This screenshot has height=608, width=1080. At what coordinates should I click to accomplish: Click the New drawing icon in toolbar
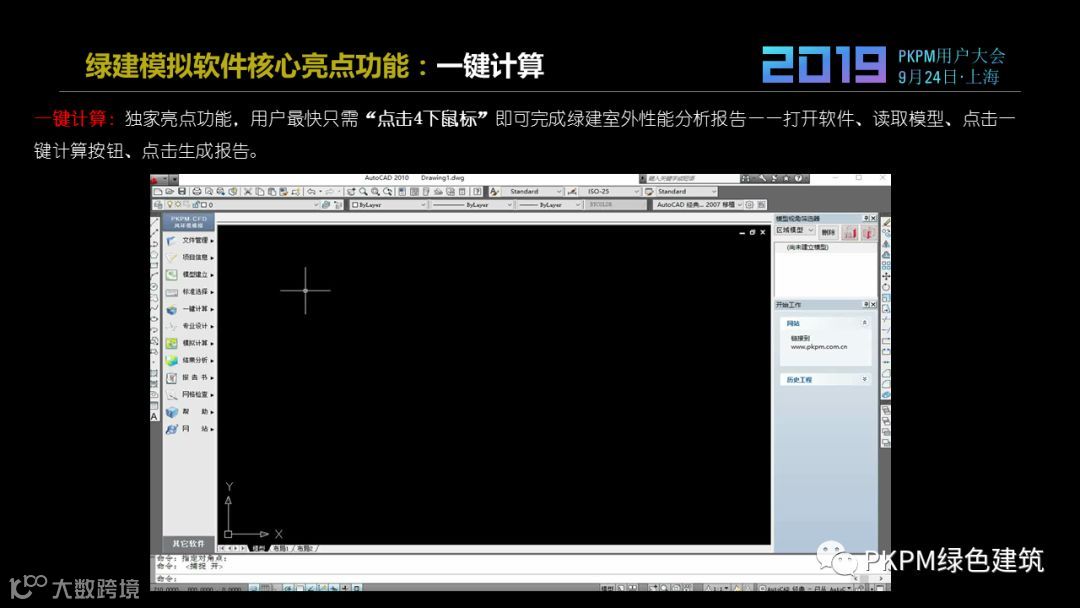tap(158, 191)
